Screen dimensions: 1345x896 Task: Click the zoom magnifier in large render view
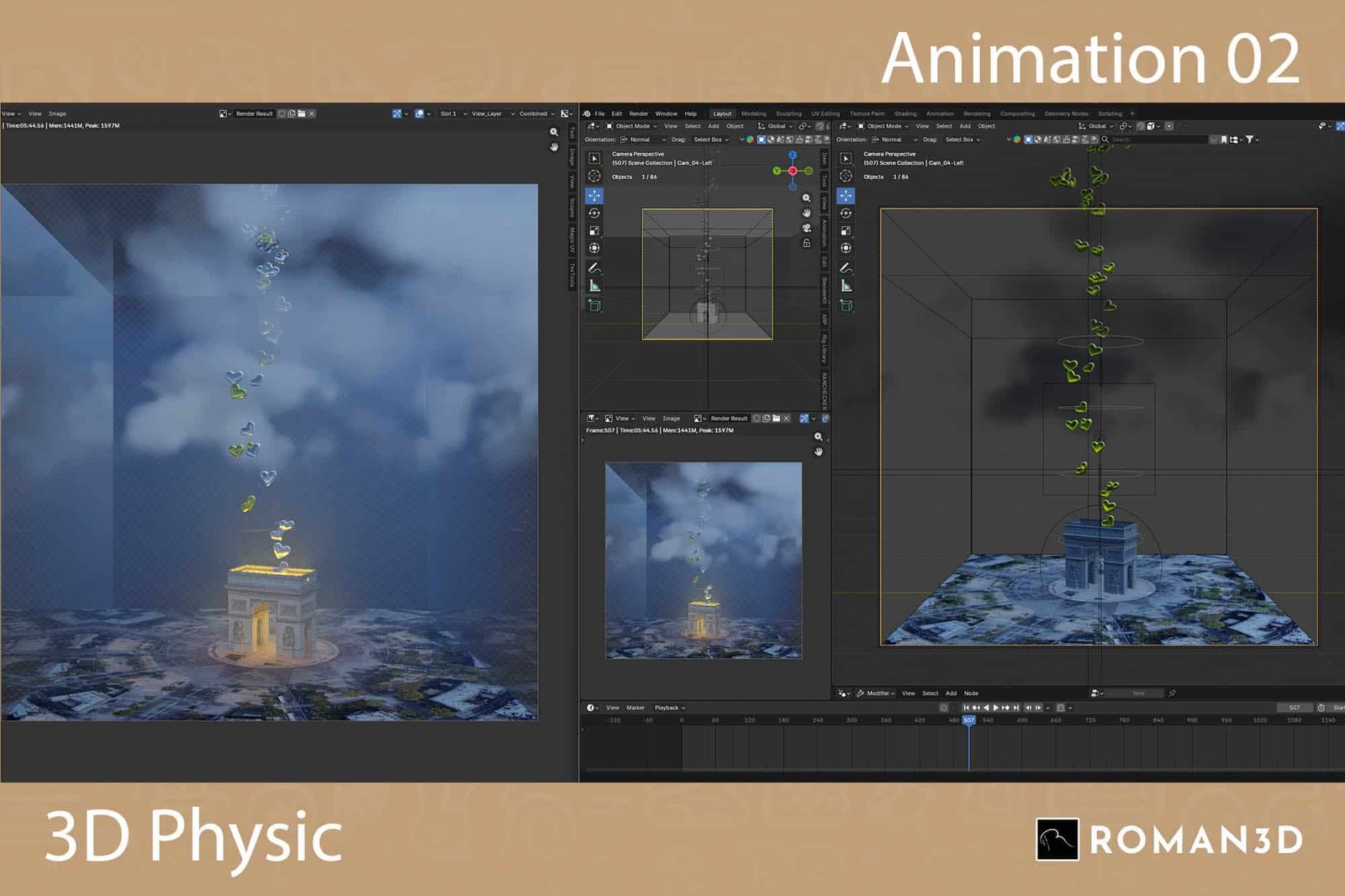[x=554, y=132]
